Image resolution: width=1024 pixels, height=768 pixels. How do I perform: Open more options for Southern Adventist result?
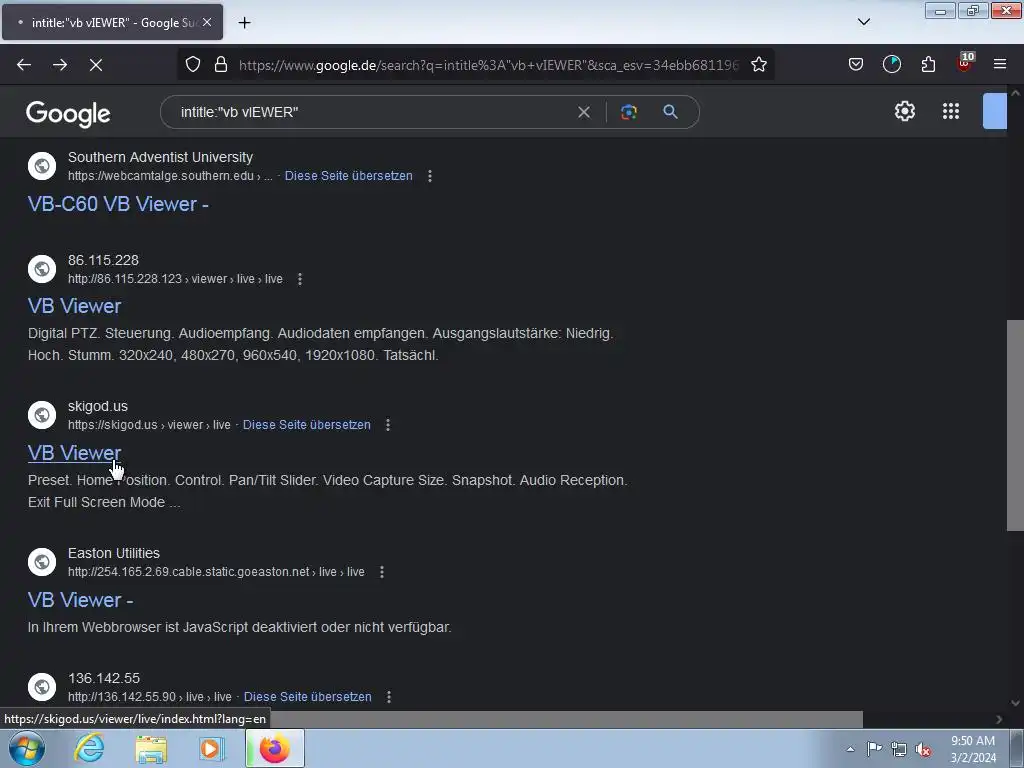click(x=430, y=176)
